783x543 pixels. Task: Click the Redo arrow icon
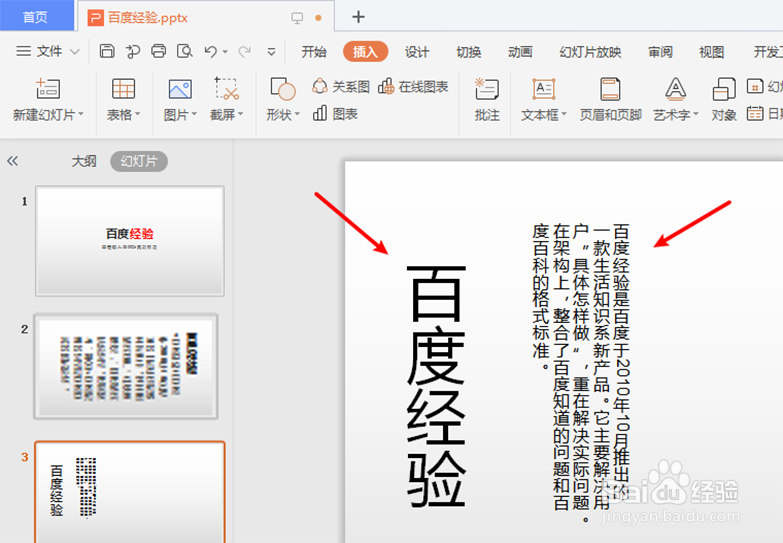click(x=245, y=51)
